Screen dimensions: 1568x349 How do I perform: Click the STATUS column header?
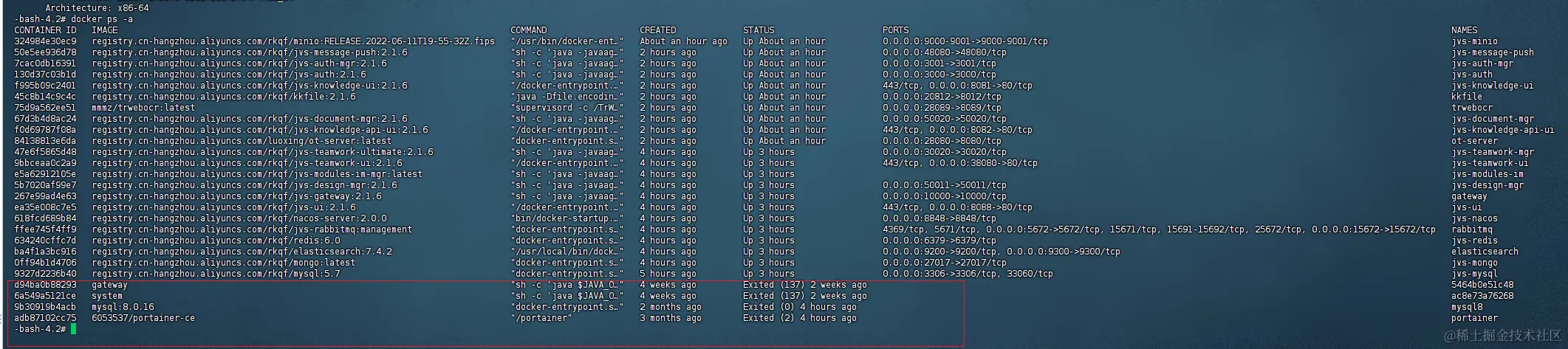pos(759,30)
